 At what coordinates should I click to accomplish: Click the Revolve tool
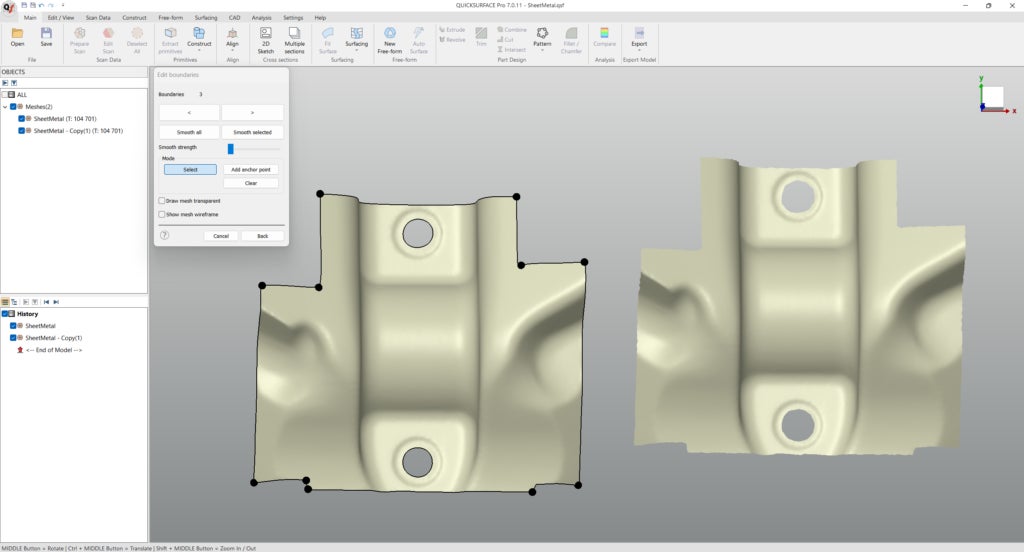coord(453,40)
